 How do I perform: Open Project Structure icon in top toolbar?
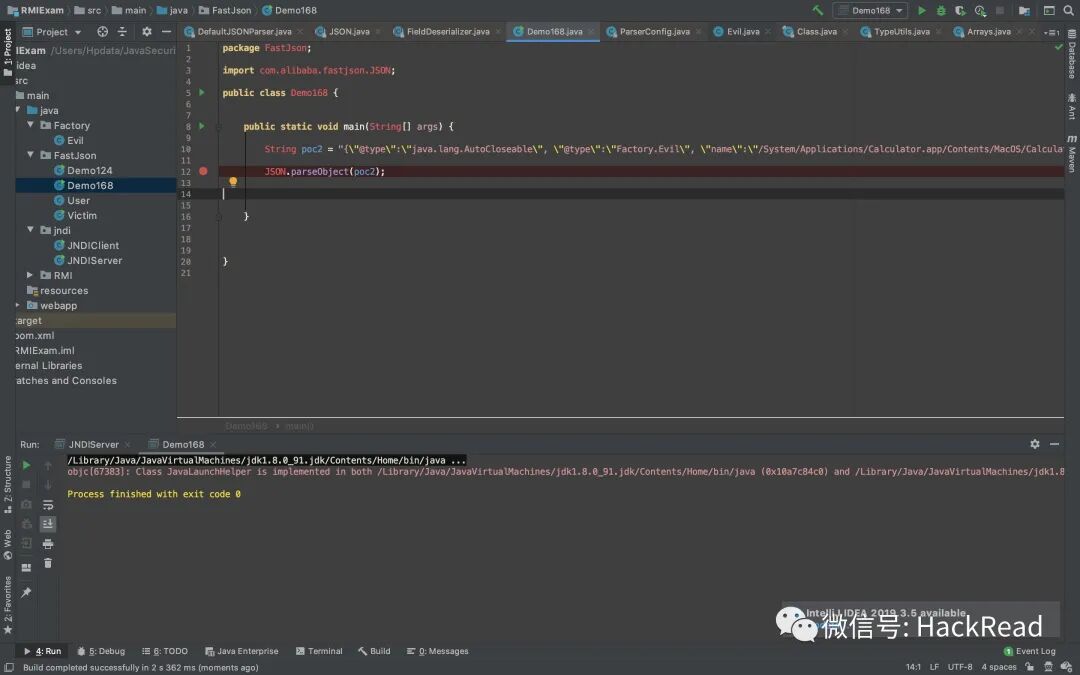(1024, 10)
